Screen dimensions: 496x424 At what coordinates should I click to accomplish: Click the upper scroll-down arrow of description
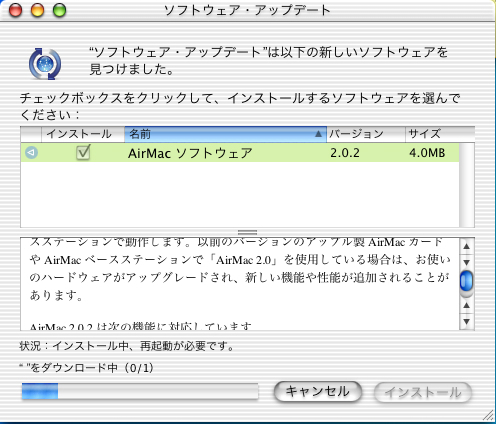click(x=467, y=262)
